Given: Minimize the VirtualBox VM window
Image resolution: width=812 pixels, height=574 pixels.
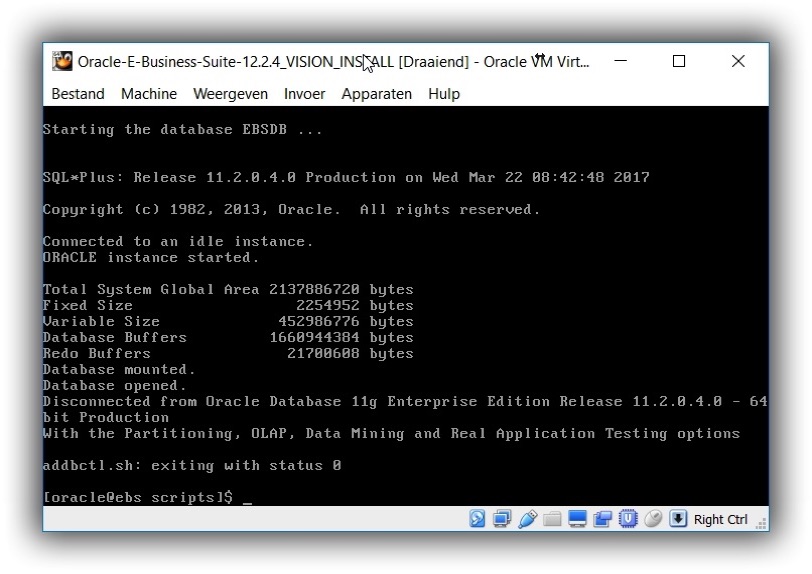Looking at the screenshot, I should 620,61.
